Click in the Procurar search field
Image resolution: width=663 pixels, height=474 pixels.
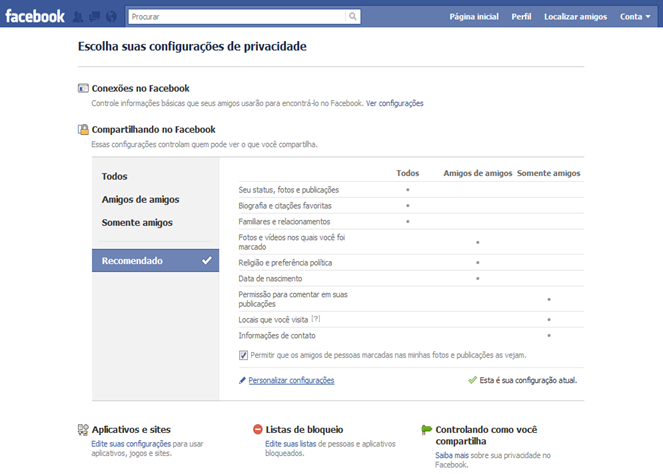[237, 16]
